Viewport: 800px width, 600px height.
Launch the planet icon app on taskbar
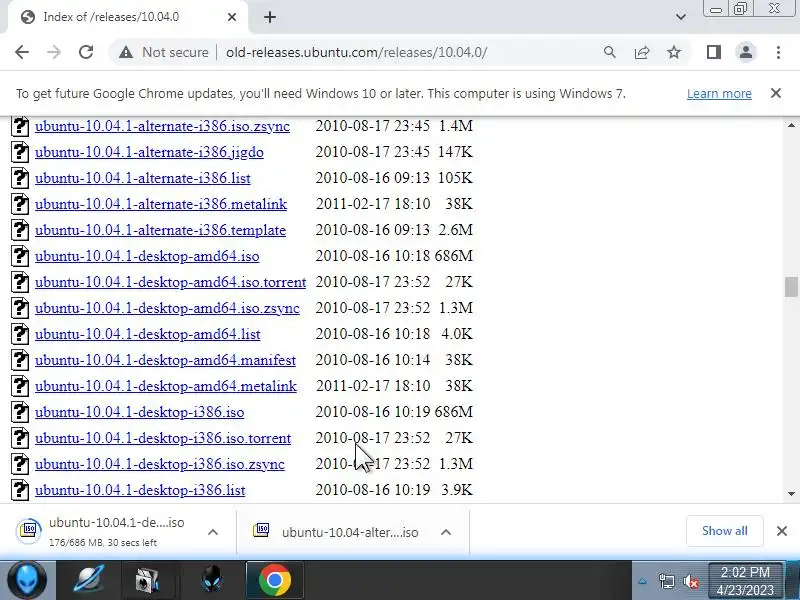(88, 580)
